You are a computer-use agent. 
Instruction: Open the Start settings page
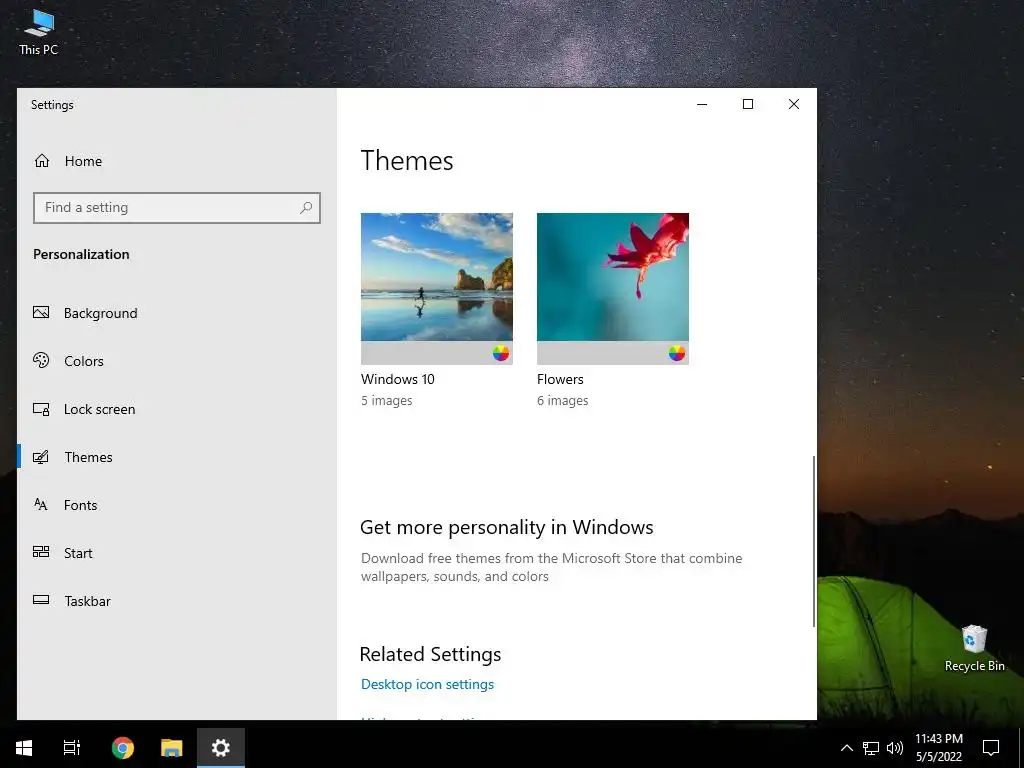176,552
